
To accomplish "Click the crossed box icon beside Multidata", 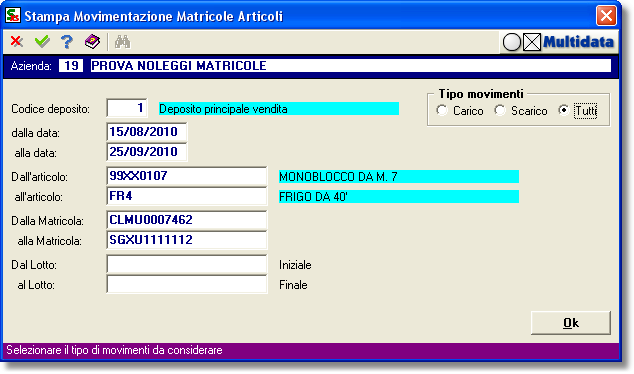I will coord(532,42).
